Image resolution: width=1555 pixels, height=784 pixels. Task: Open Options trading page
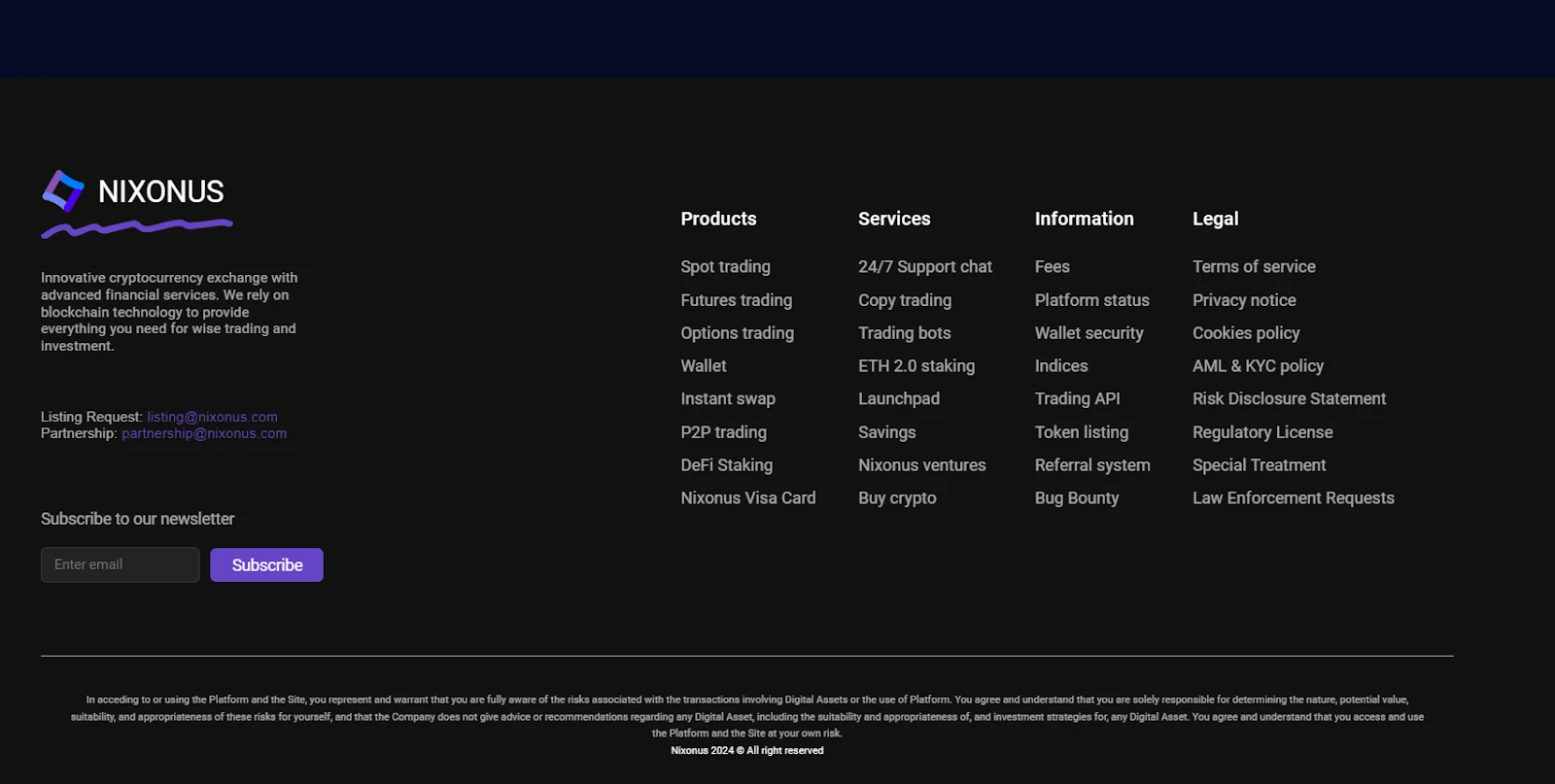[x=737, y=333]
